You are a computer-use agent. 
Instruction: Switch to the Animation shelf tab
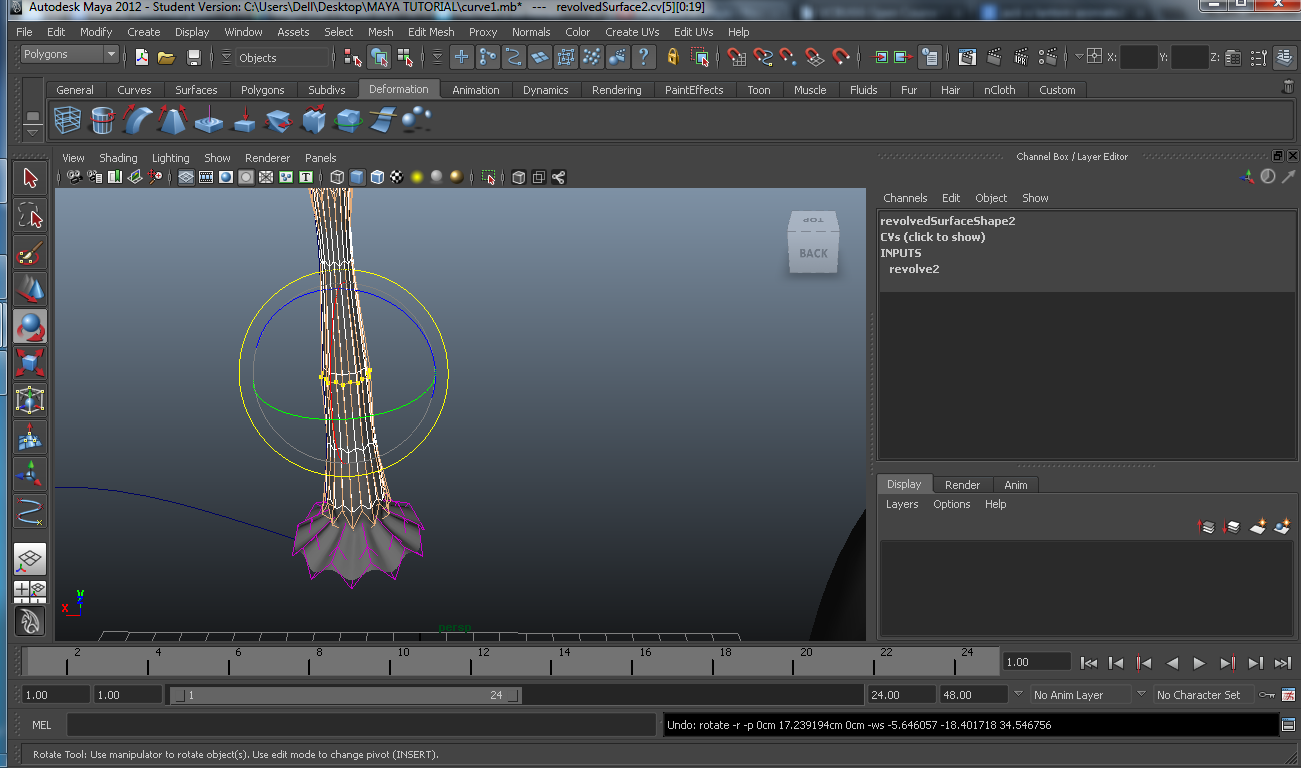pyautogui.click(x=476, y=90)
